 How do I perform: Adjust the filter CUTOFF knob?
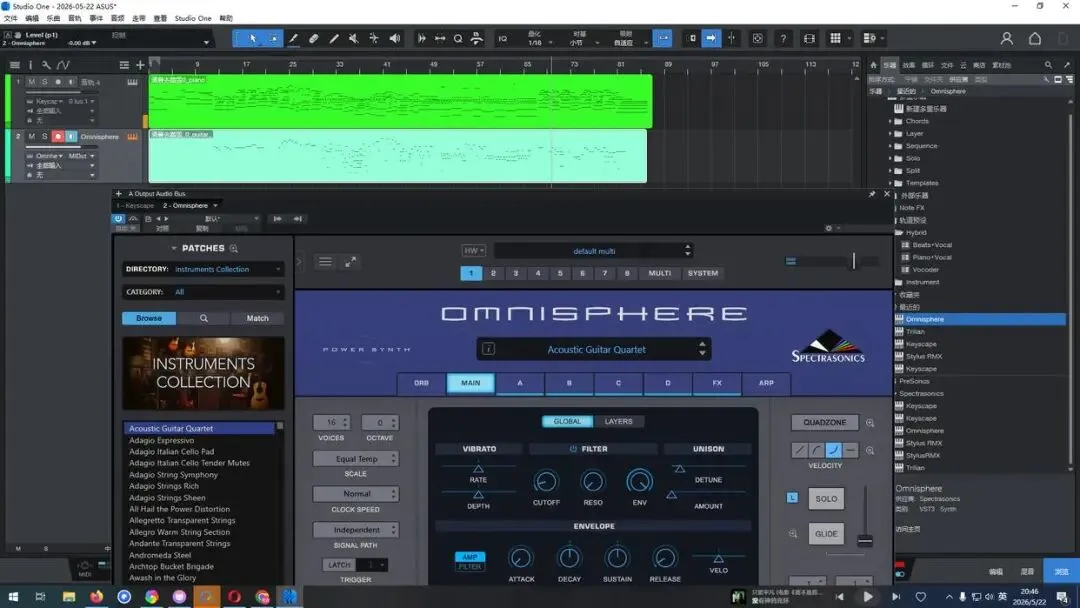[546, 481]
